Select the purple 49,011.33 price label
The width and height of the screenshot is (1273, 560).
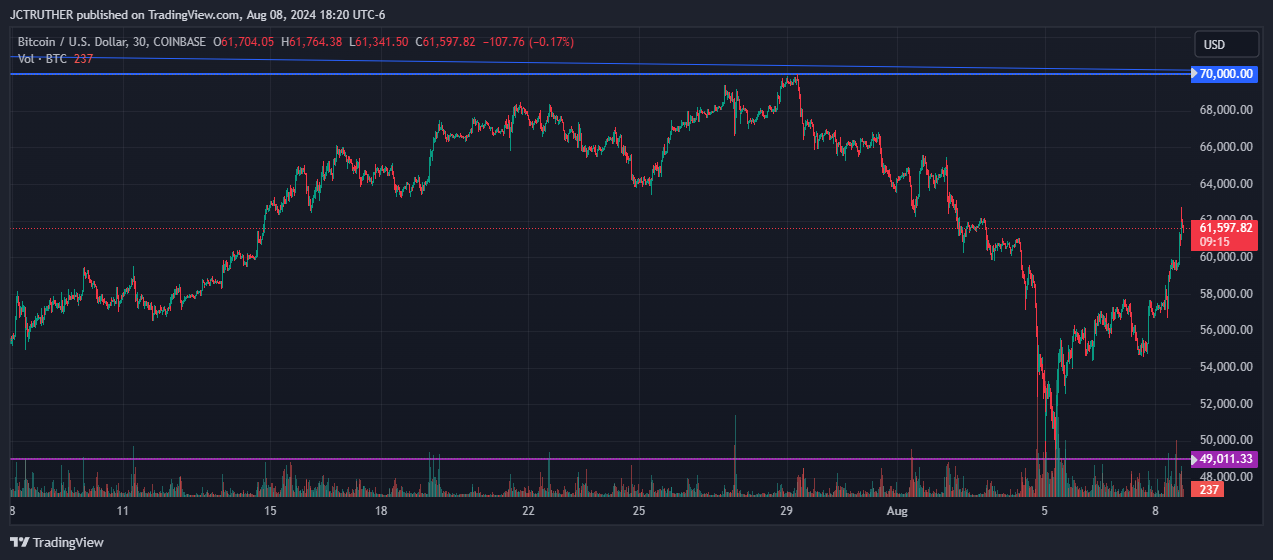[x=1224, y=459]
